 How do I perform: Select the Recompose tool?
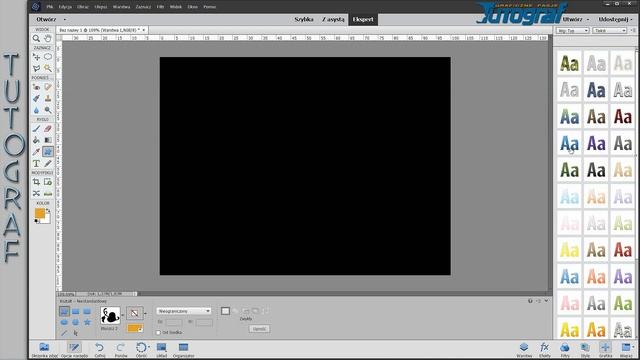tap(48, 182)
